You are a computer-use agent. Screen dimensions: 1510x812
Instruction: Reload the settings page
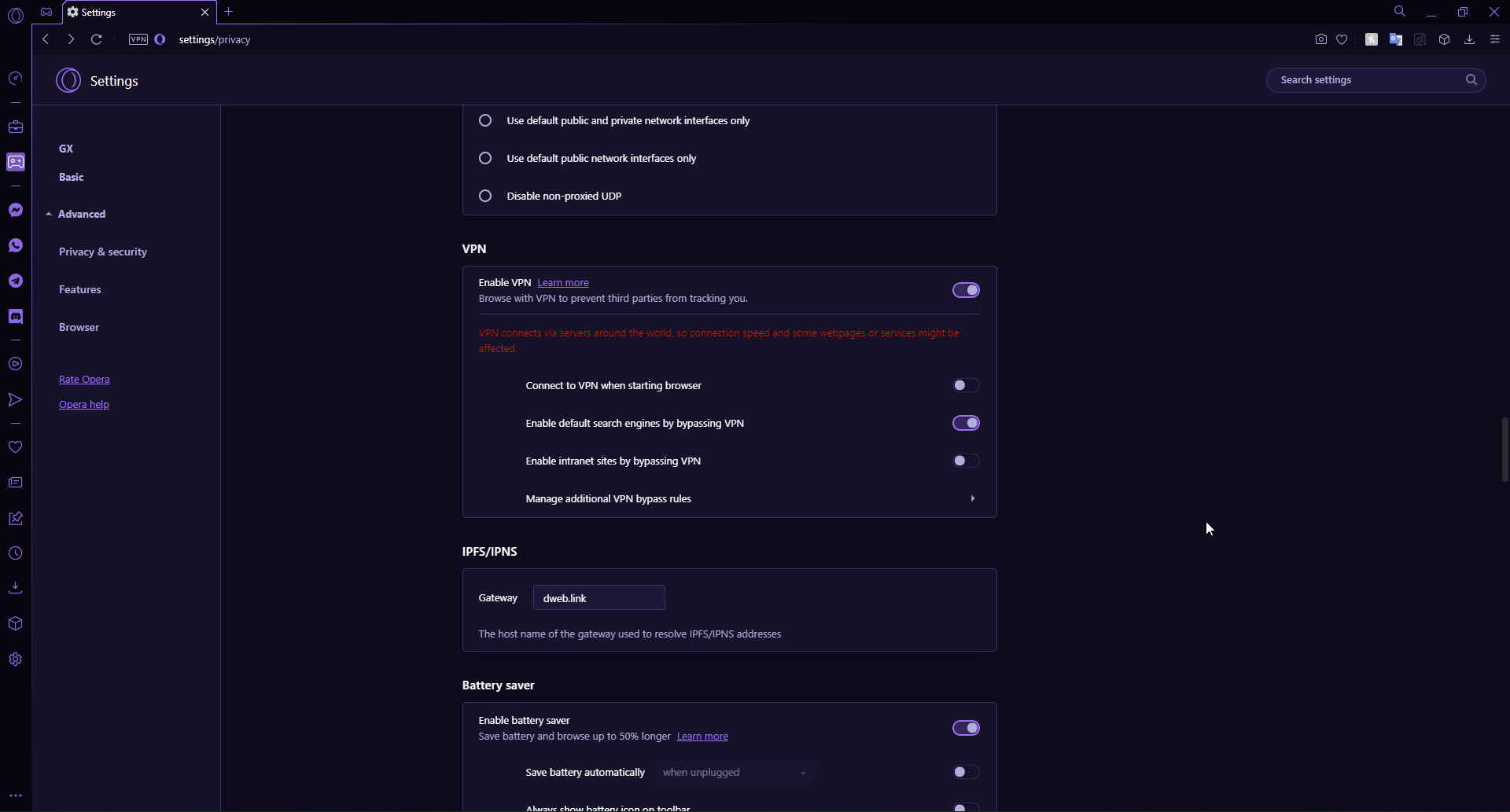[97, 39]
